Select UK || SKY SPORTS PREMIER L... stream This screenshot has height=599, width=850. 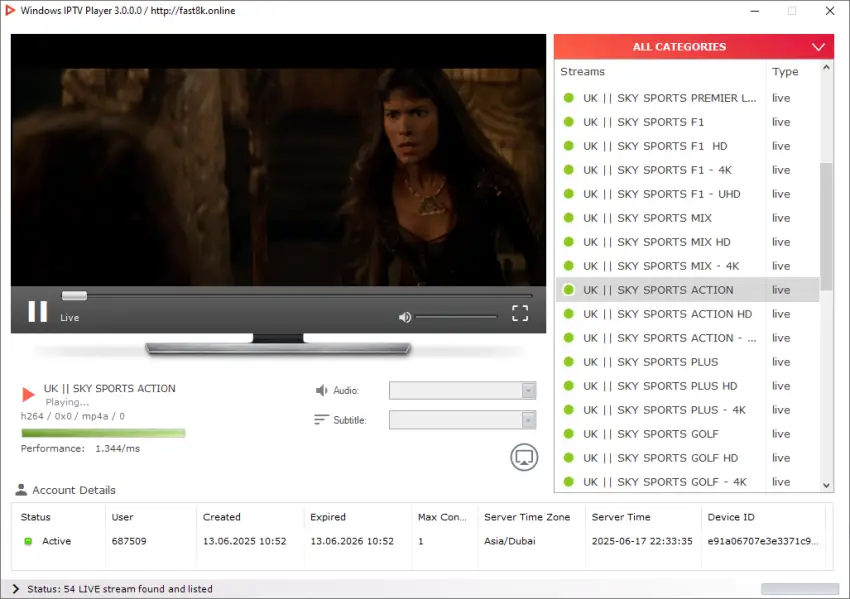tap(687, 98)
